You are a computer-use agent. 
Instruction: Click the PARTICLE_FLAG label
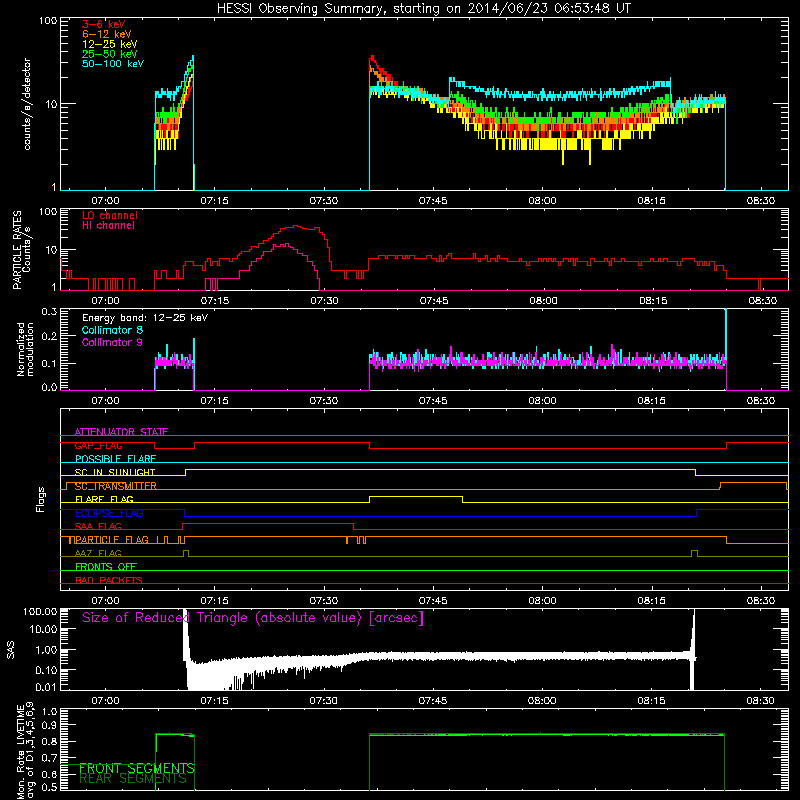pos(112,540)
